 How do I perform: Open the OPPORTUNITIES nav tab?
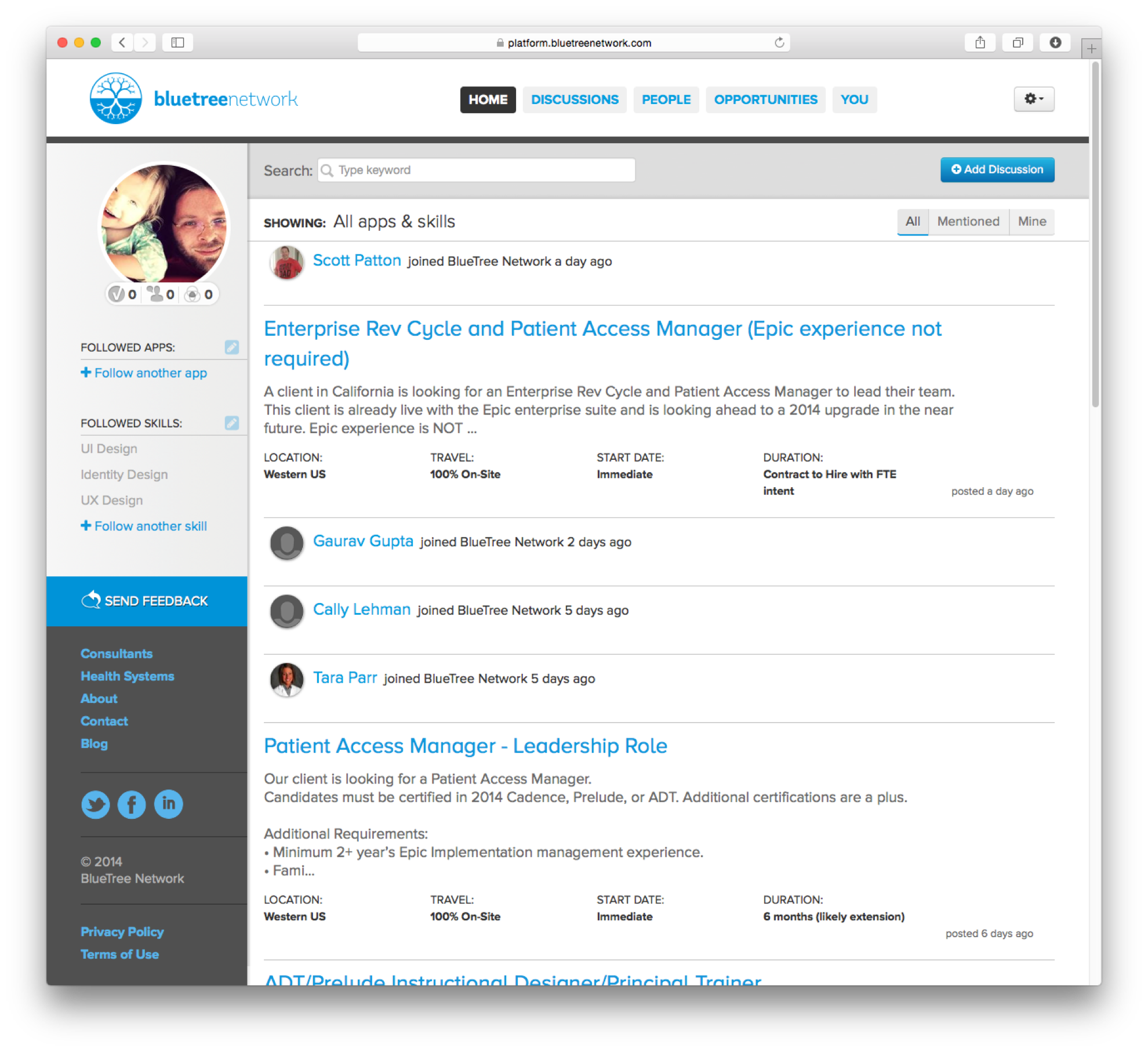point(765,100)
